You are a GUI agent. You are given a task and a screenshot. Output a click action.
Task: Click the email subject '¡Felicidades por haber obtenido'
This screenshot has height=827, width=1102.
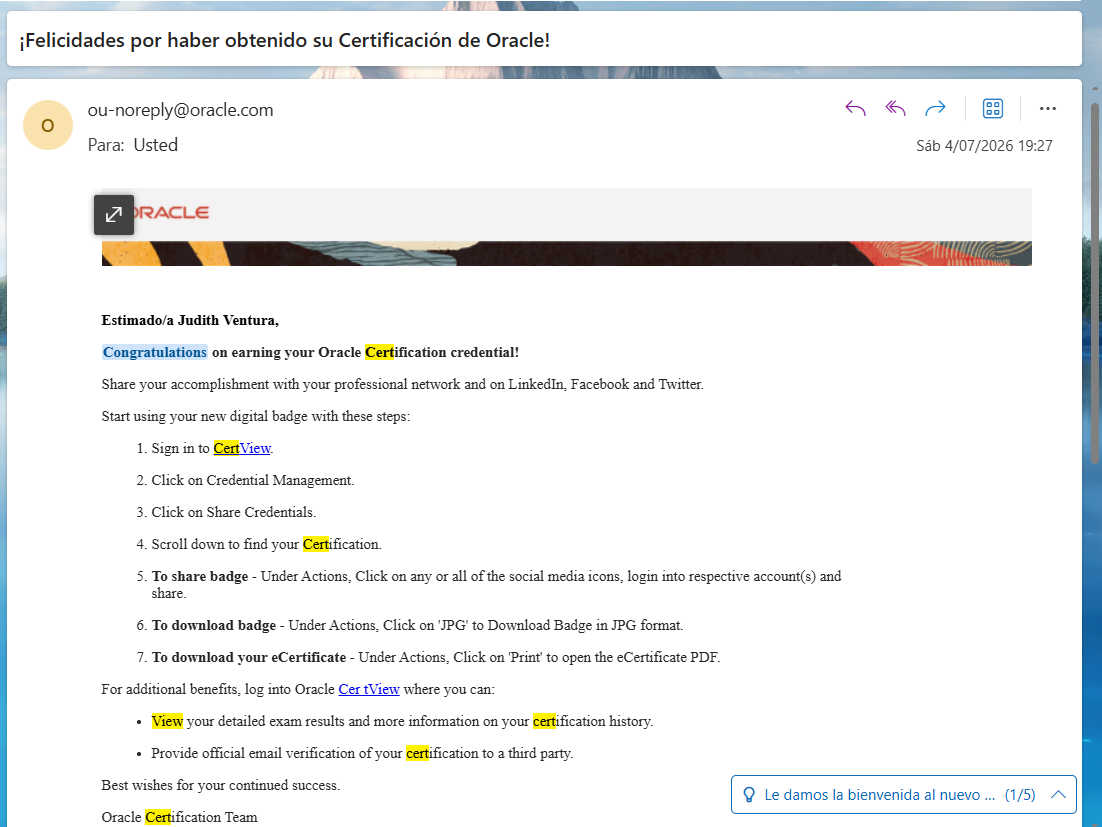(285, 40)
